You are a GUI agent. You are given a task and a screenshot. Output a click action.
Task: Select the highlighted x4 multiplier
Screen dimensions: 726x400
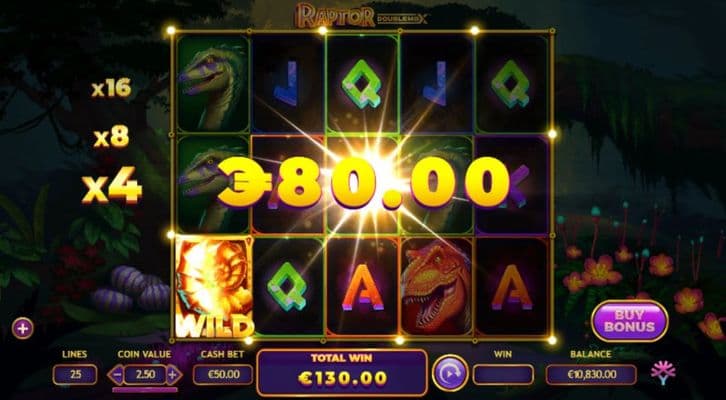click(x=112, y=186)
